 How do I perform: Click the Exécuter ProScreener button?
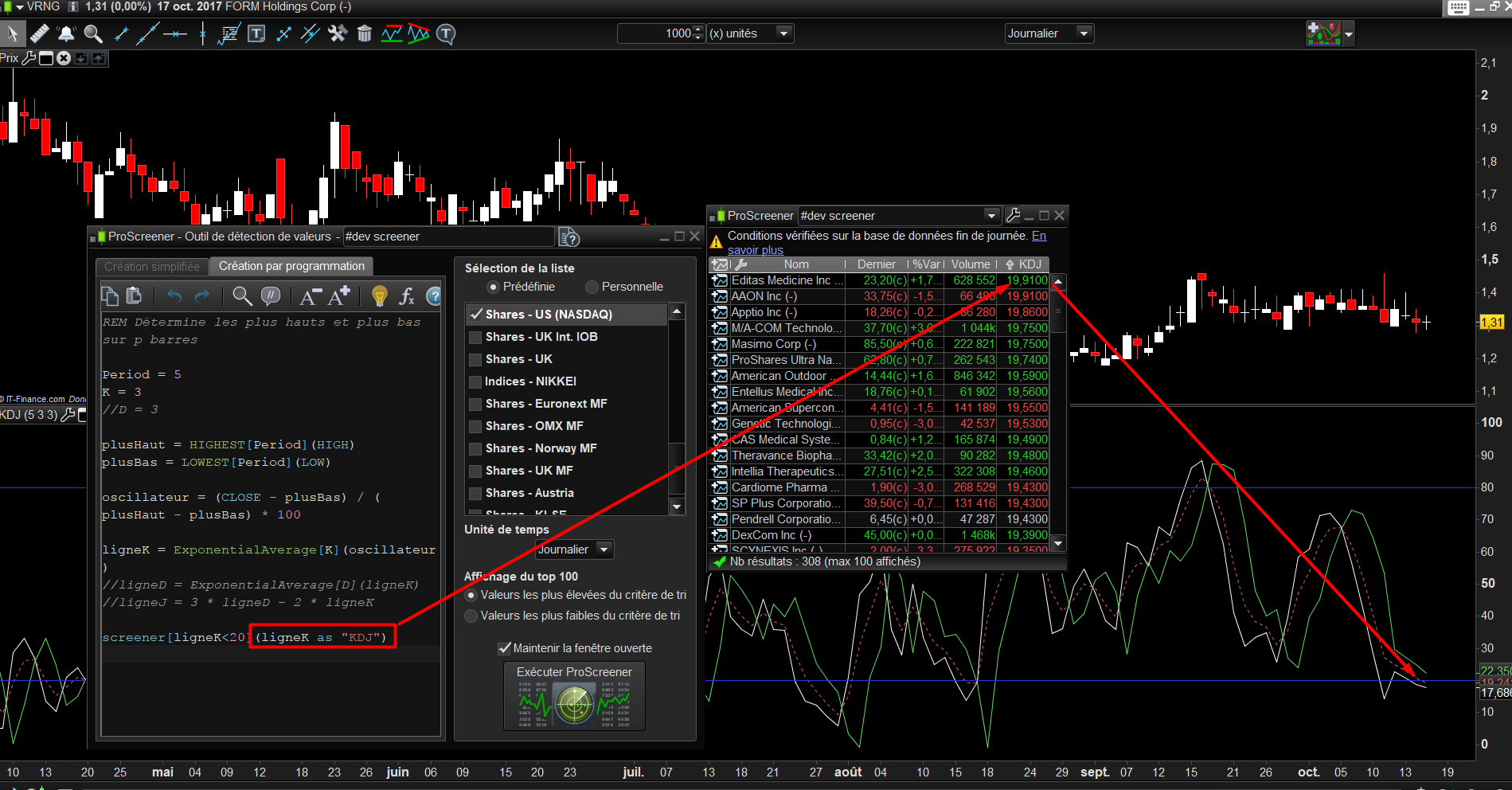tap(574, 696)
